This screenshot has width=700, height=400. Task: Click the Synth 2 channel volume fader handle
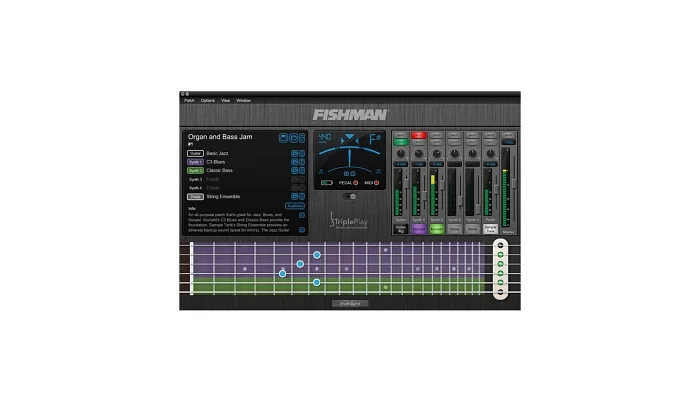click(442, 183)
